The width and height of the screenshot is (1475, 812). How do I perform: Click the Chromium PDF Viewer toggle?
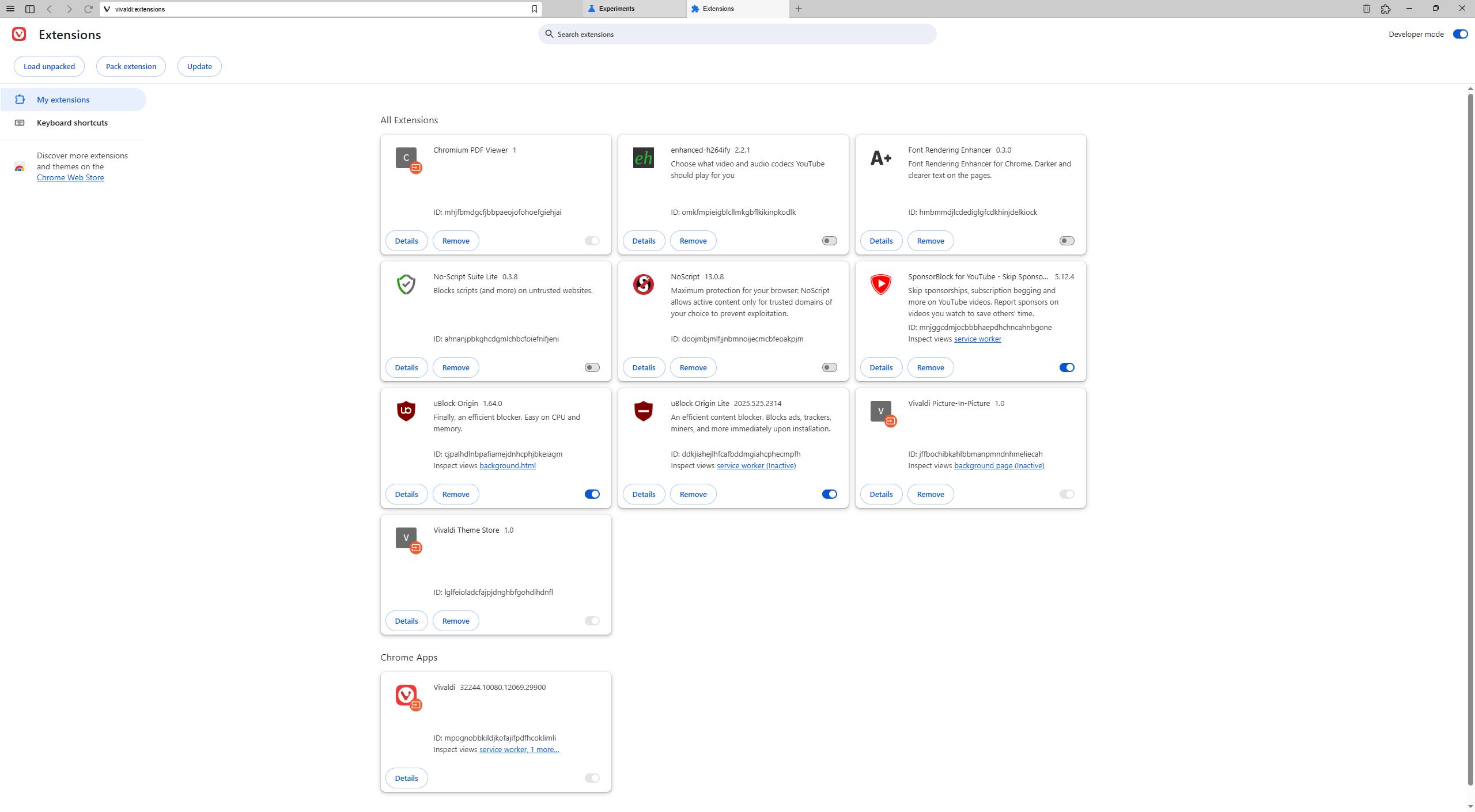pos(592,241)
